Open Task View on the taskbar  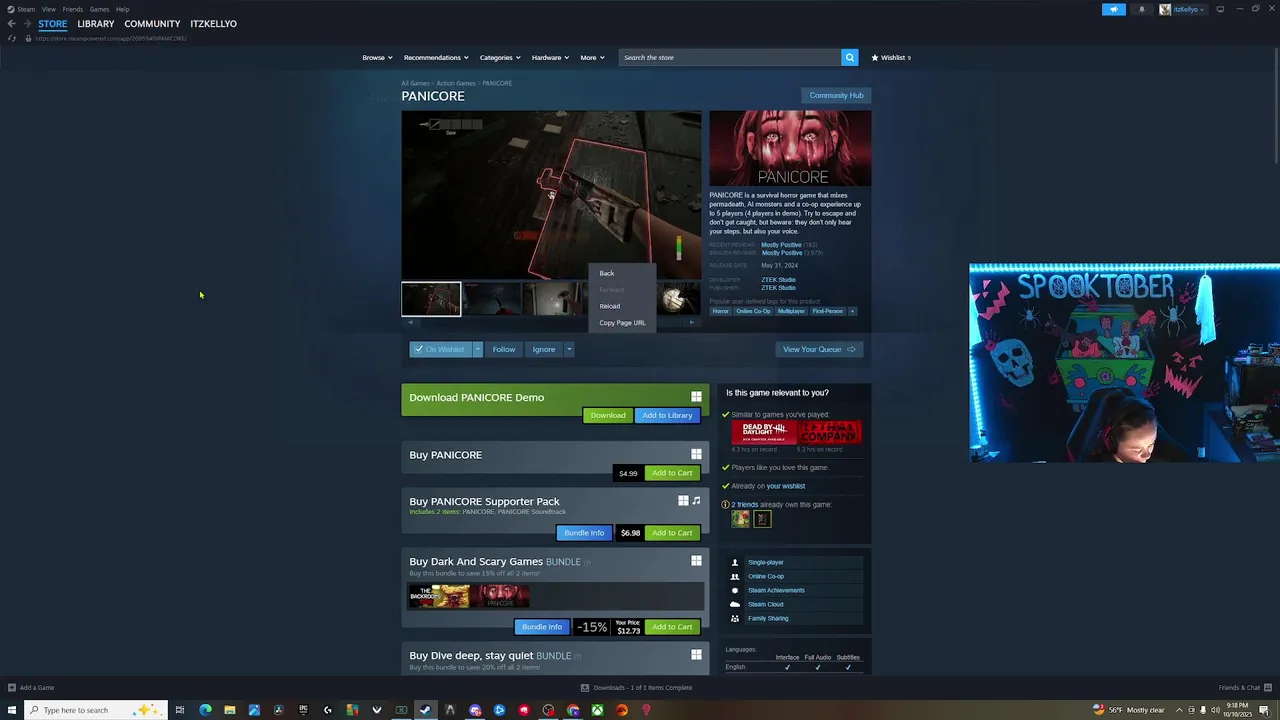coord(180,710)
